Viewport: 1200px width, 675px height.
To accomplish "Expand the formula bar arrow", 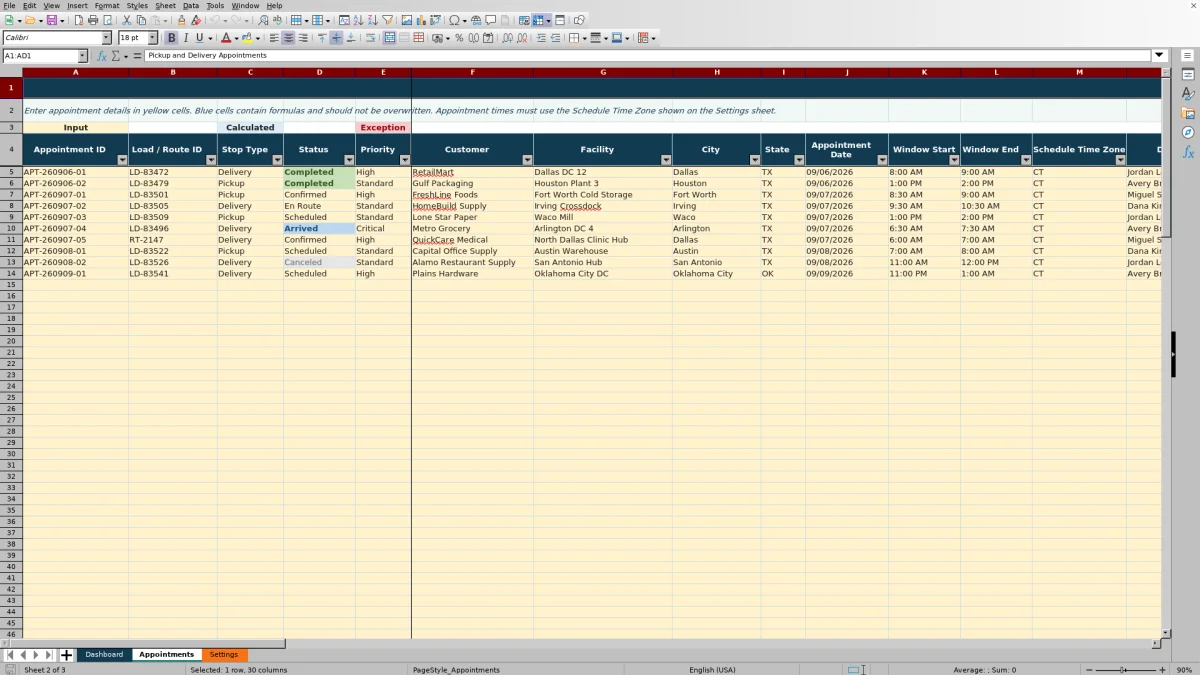I will click(x=1159, y=56).
